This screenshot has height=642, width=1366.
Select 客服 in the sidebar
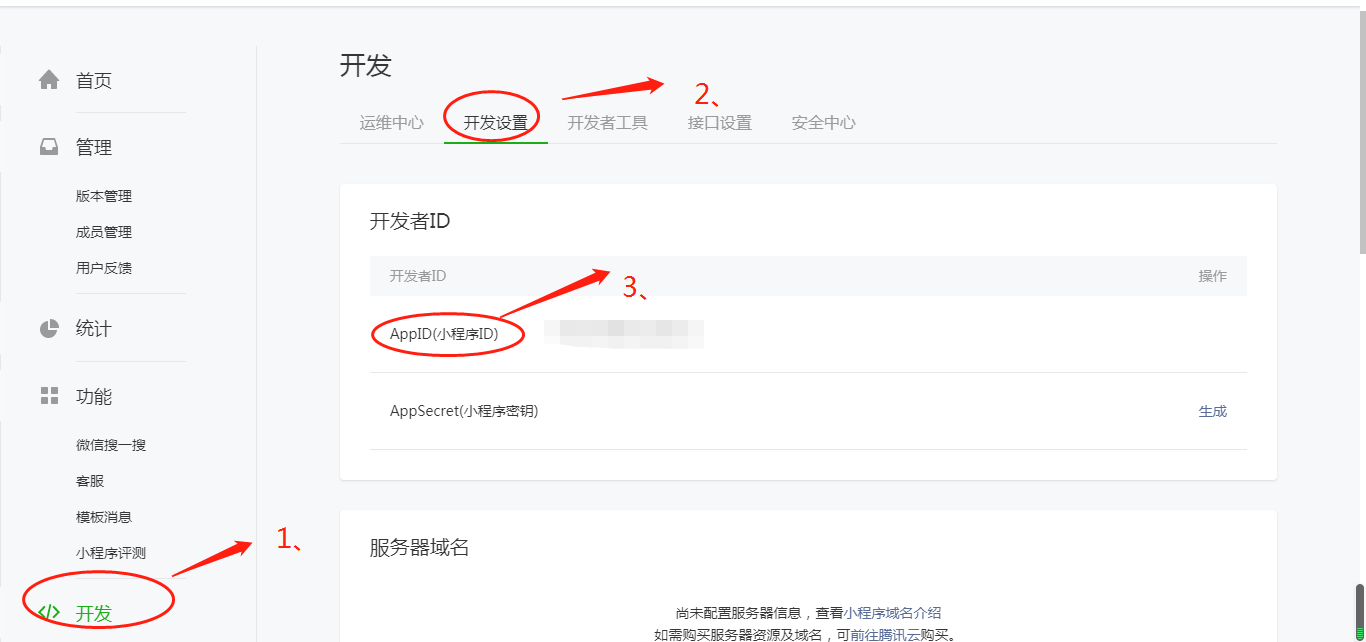90,481
